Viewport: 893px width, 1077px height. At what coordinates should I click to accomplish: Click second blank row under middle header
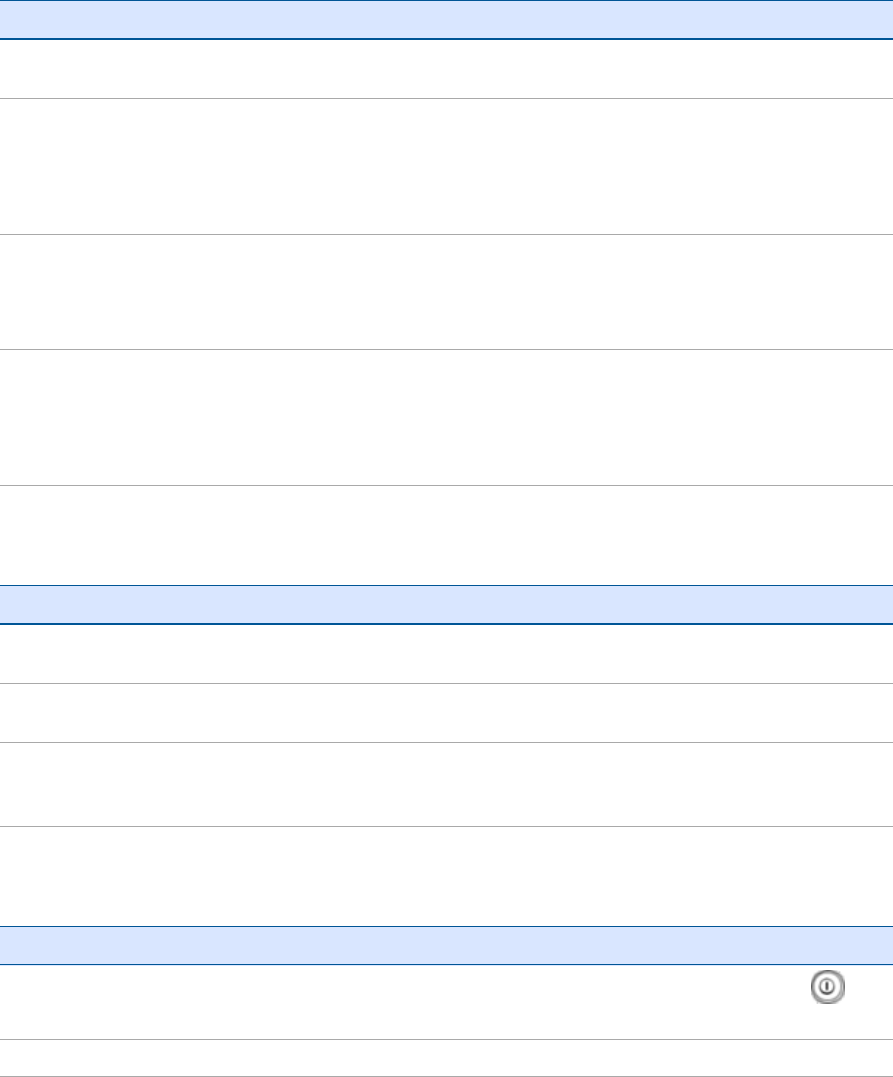point(446,712)
